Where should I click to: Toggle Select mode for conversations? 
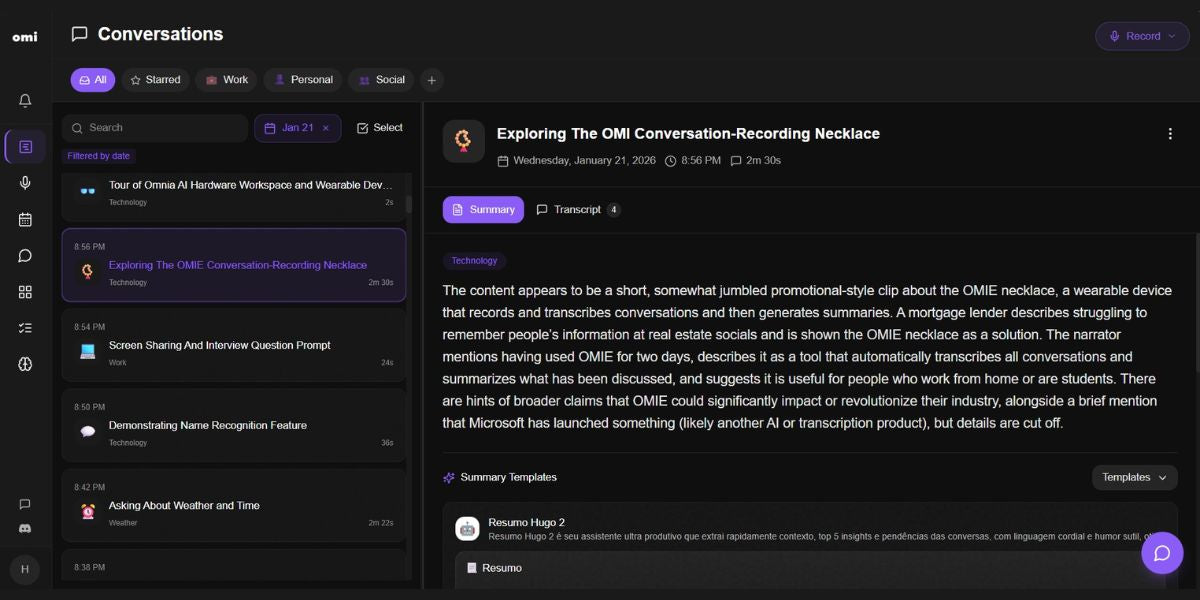click(380, 128)
